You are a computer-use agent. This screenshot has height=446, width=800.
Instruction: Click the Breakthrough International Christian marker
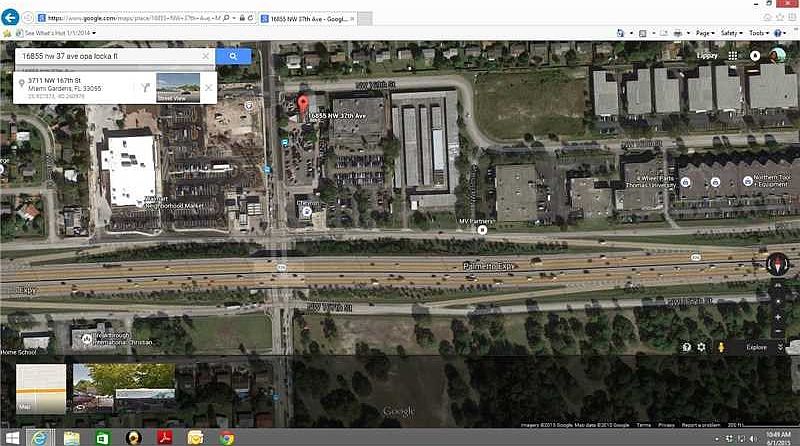[x=87, y=338]
